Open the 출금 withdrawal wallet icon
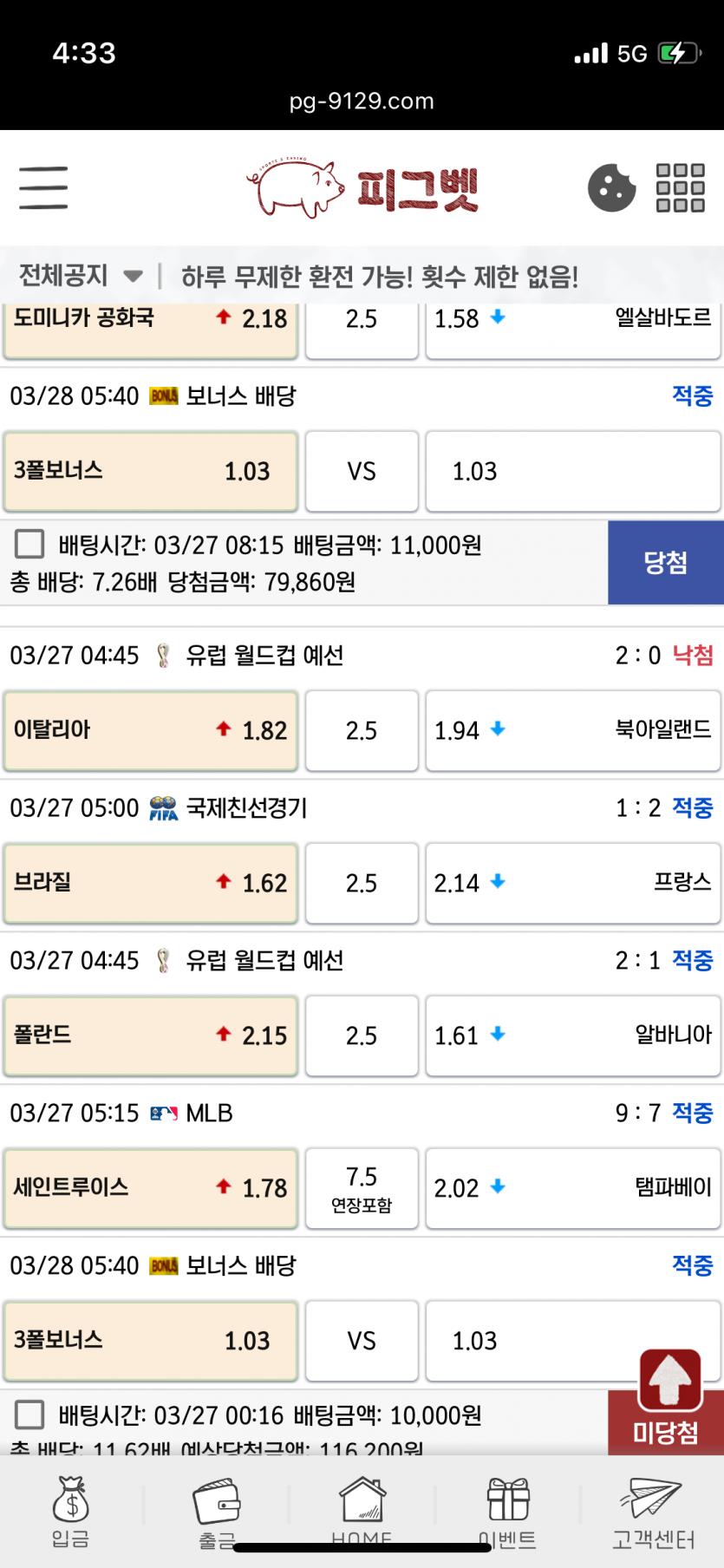 point(217,1512)
